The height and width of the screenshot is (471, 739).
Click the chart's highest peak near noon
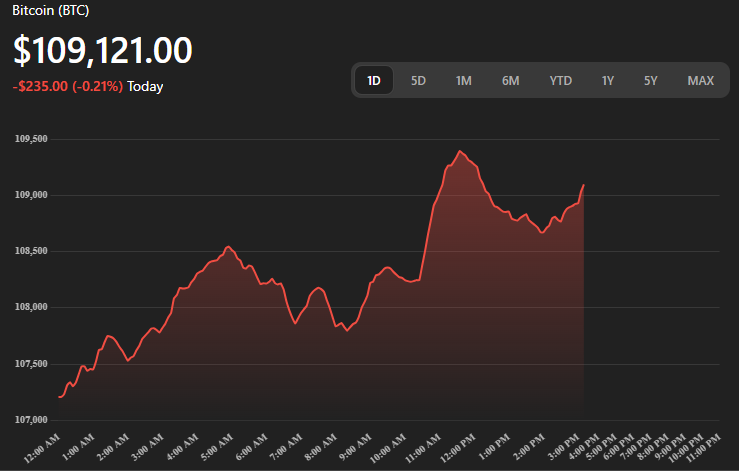[x=460, y=151]
